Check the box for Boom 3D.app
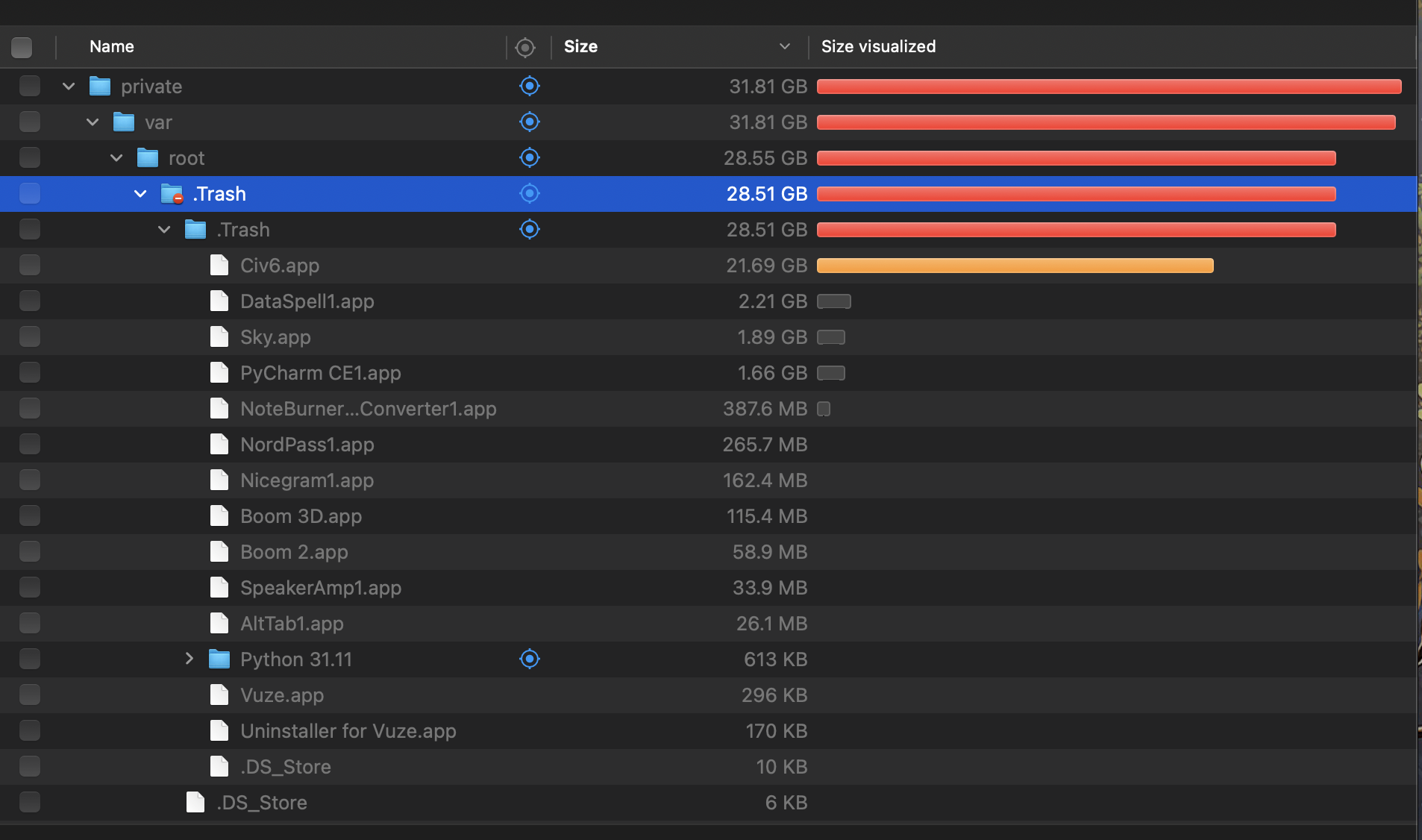Image resolution: width=1422 pixels, height=840 pixels. point(30,516)
